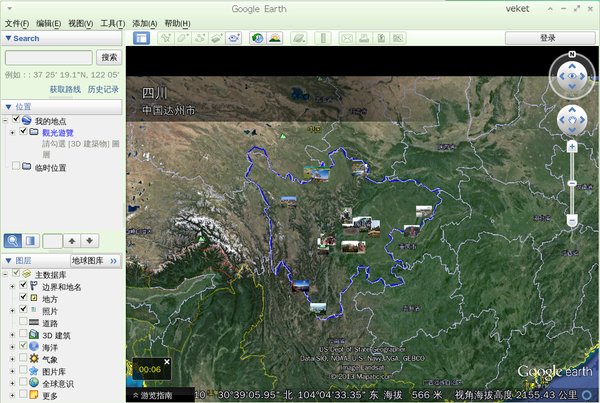Toggle the sidebar visibility toolbar icon

[x=141, y=38]
